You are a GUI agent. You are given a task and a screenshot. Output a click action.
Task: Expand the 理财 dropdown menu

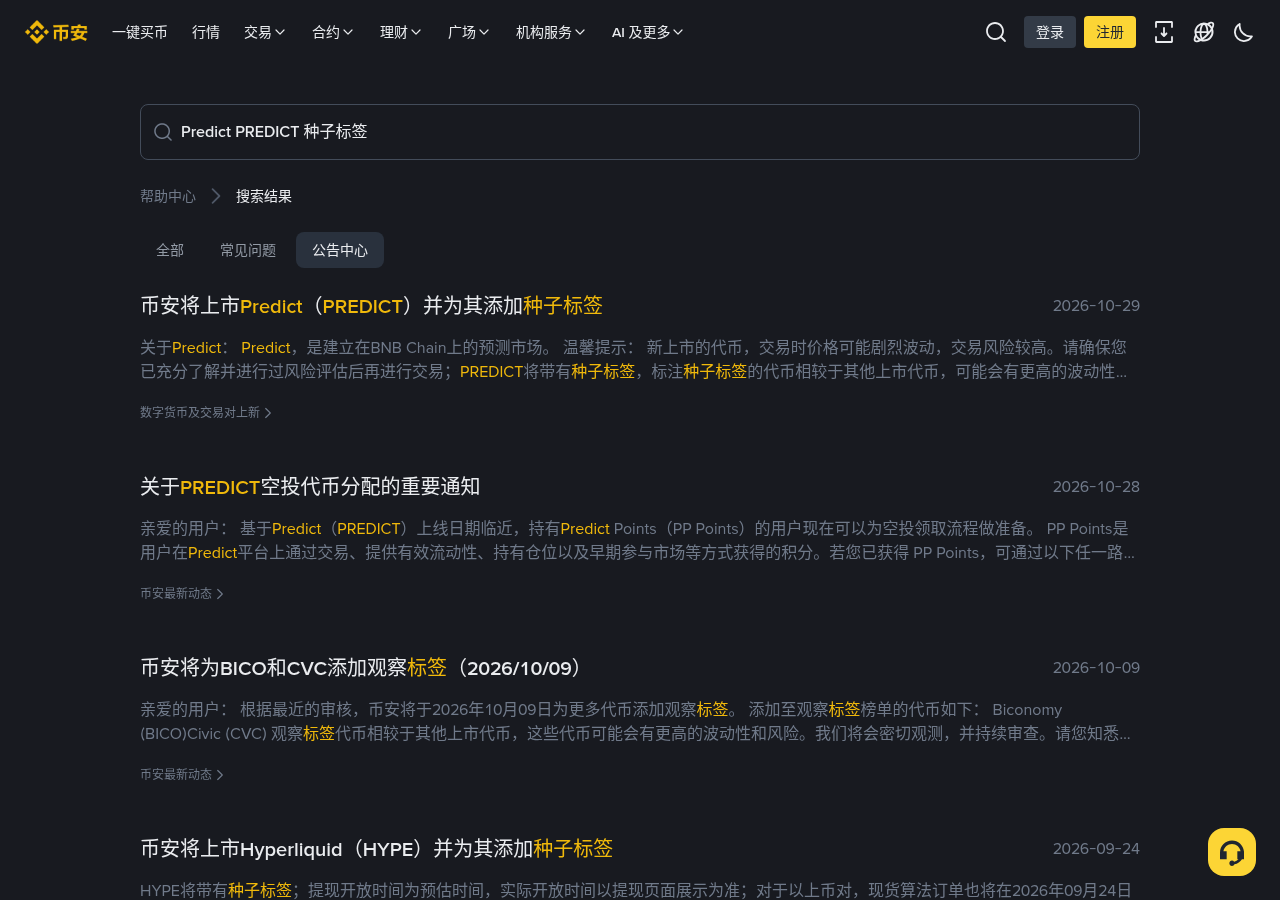pos(401,32)
